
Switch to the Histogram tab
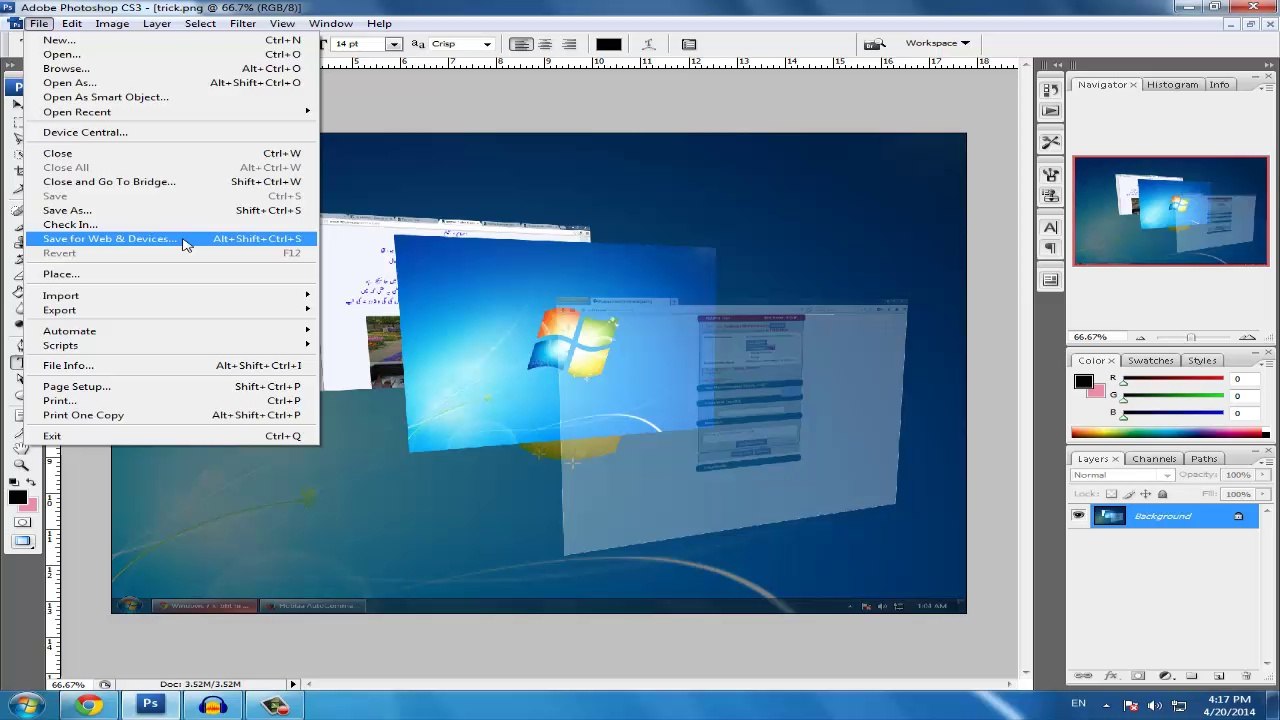coord(1172,85)
